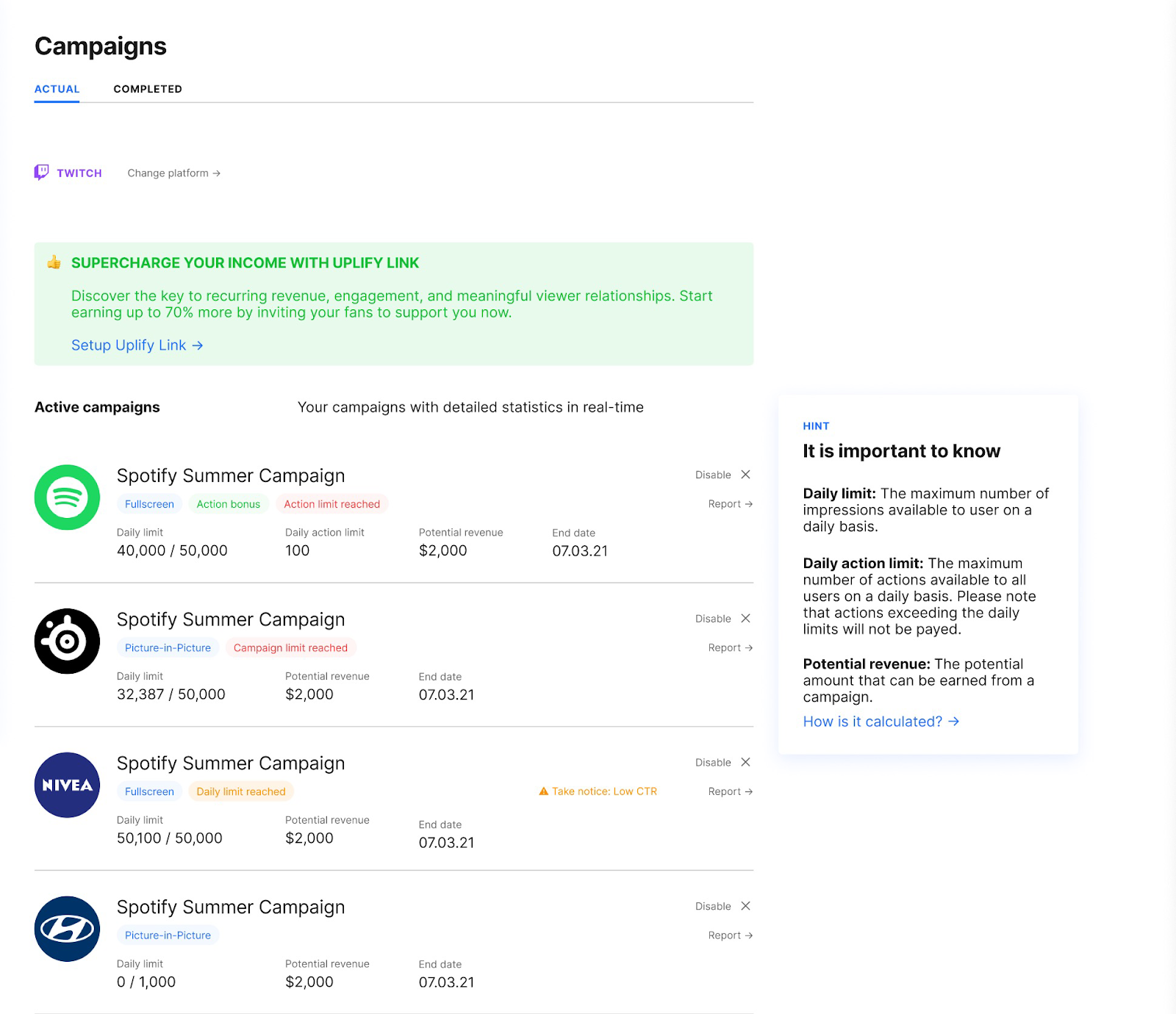Switch to the Completed tab
1176x1014 pixels.
coord(148,89)
